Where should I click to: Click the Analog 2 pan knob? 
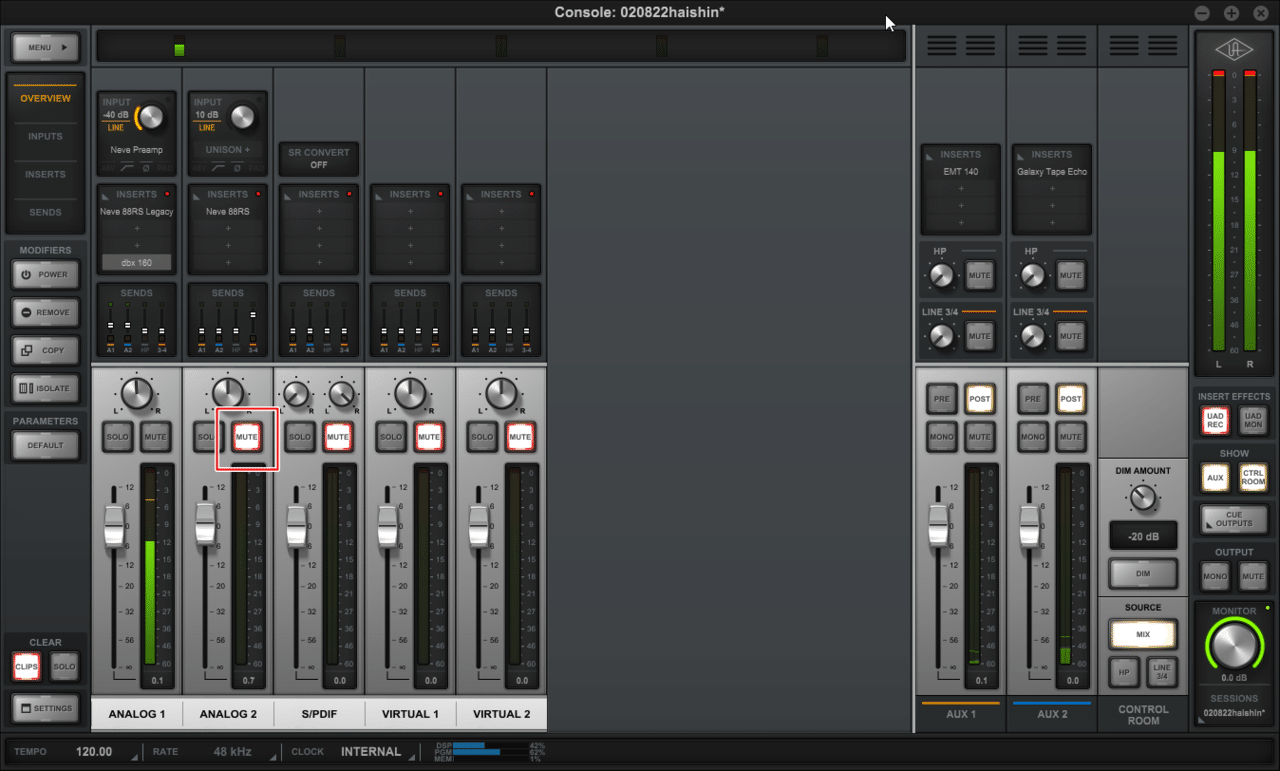pyautogui.click(x=228, y=393)
